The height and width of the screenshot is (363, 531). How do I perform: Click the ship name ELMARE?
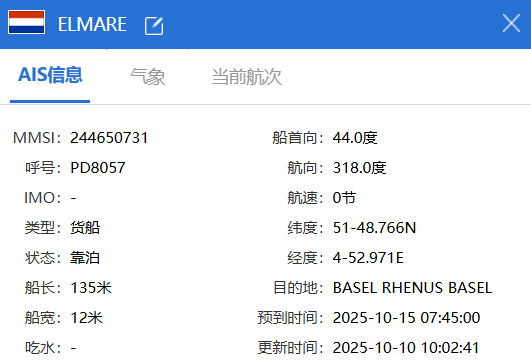click(x=92, y=24)
